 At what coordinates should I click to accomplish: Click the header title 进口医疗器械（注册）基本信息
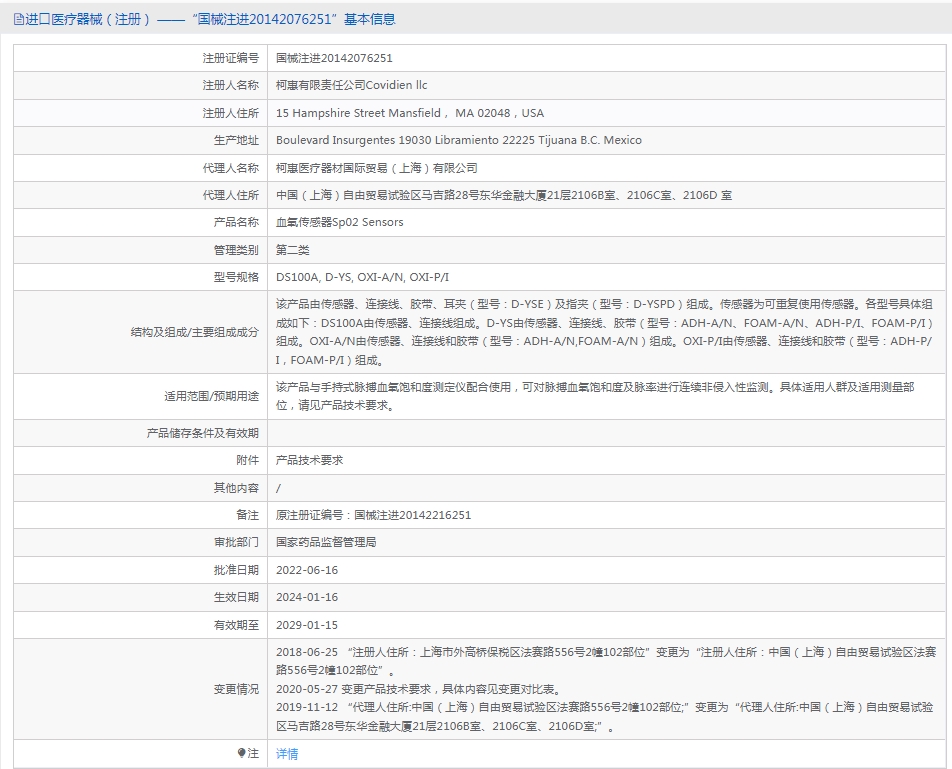tap(210, 19)
